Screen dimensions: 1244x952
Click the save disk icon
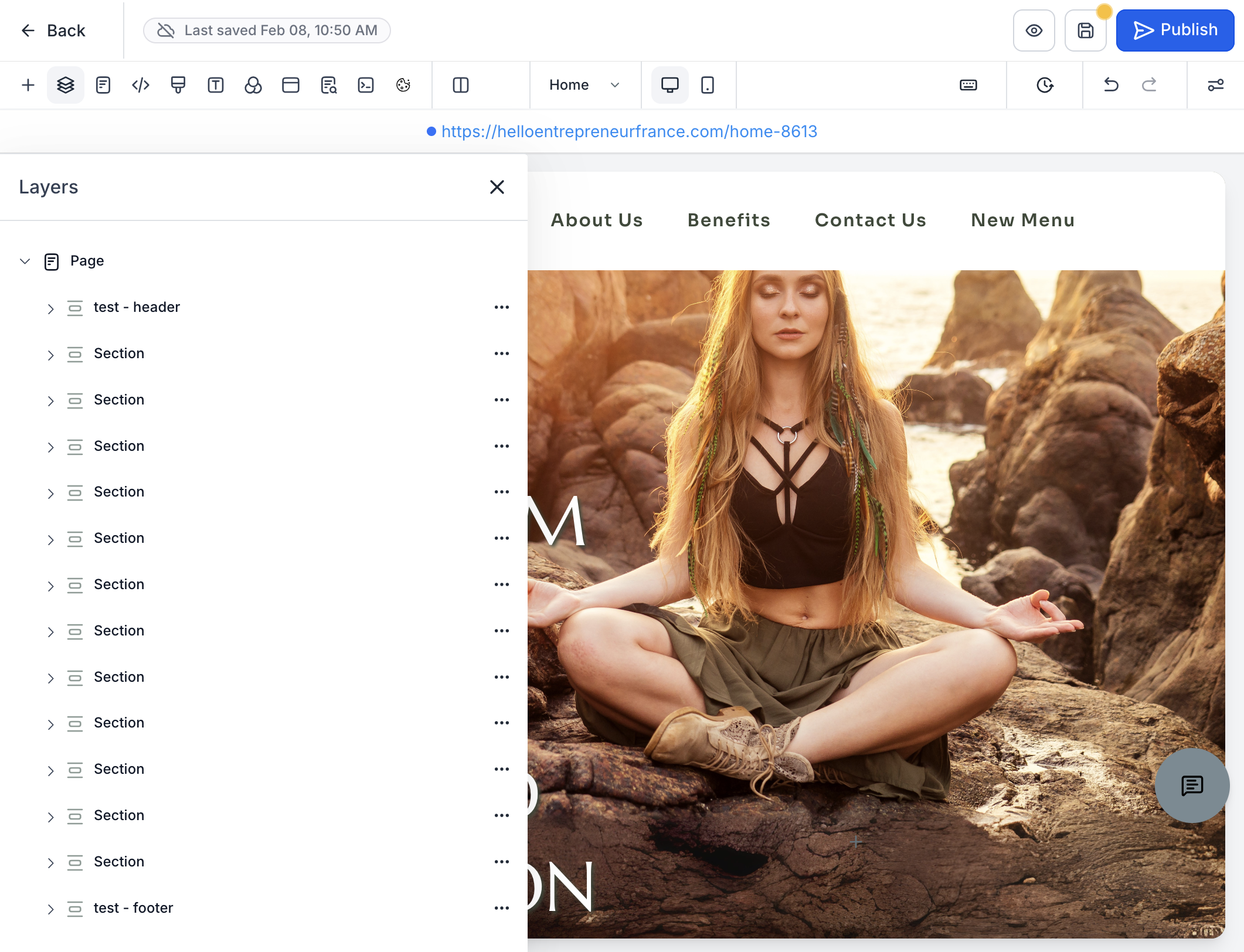point(1086,30)
